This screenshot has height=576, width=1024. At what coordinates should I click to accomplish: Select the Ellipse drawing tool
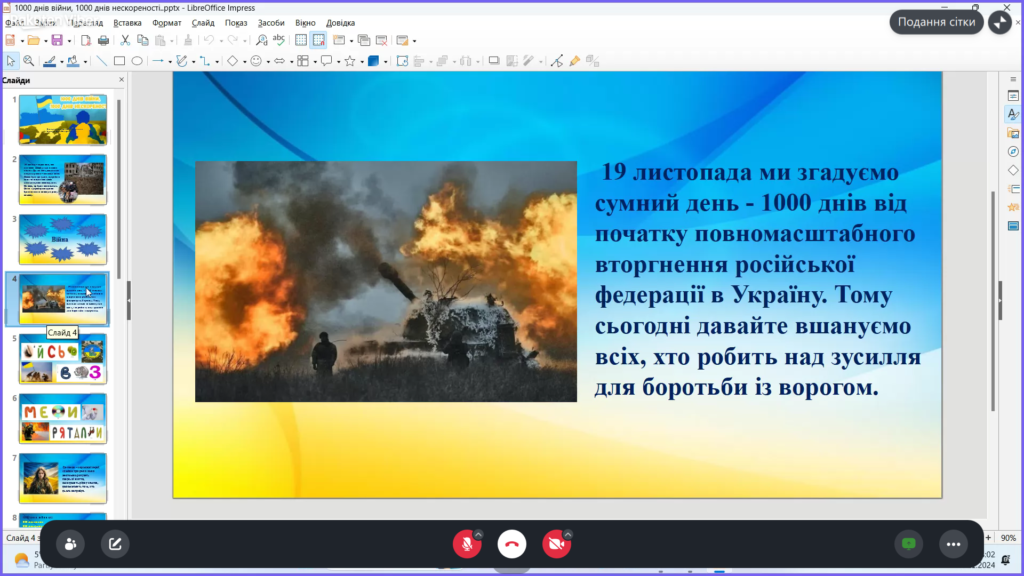(137, 61)
